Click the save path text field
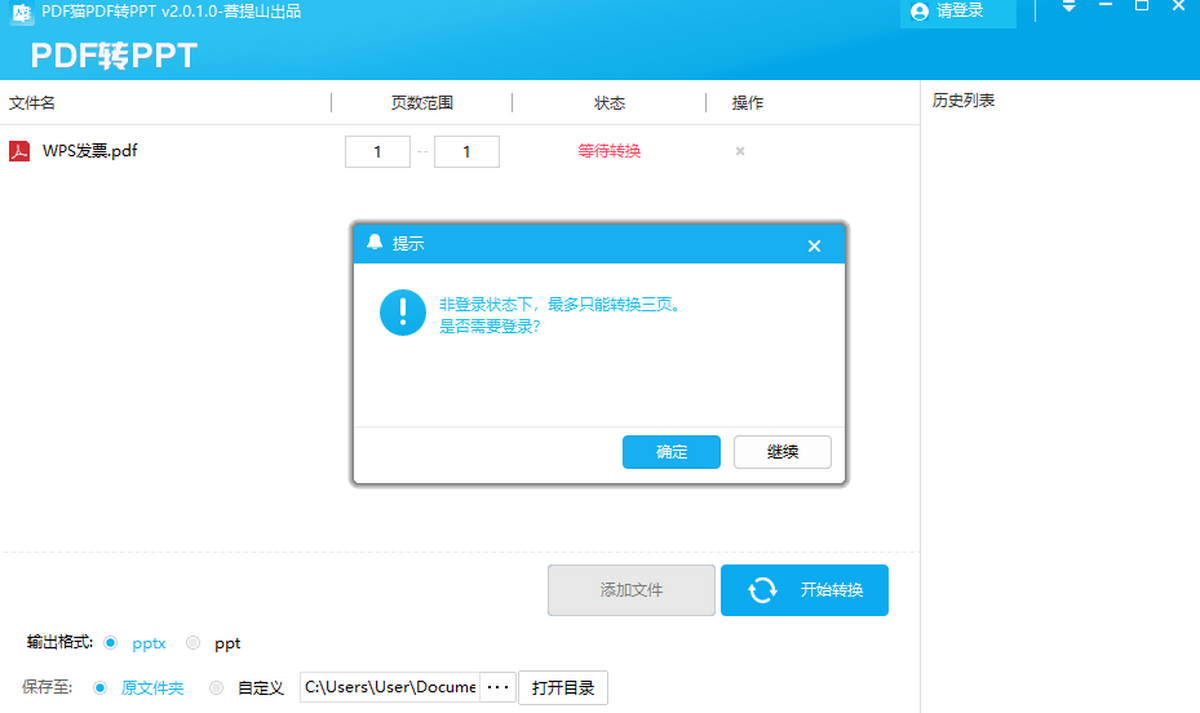This screenshot has height=713, width=1200. (x=390, y=688)
